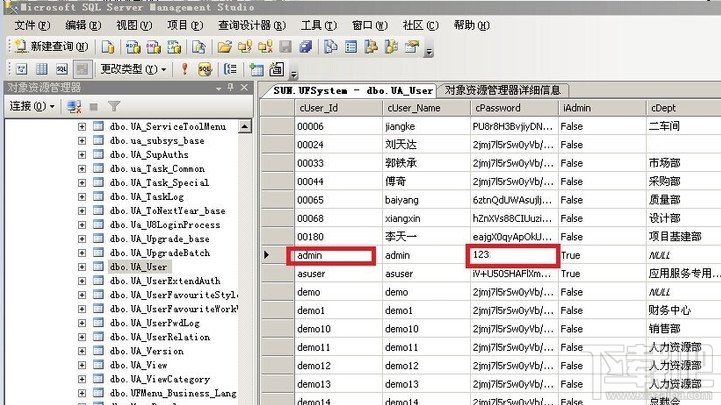Viewport: 721px width, 405px height.
Task: Open the Registered Servers window
Action: (330, 46)
